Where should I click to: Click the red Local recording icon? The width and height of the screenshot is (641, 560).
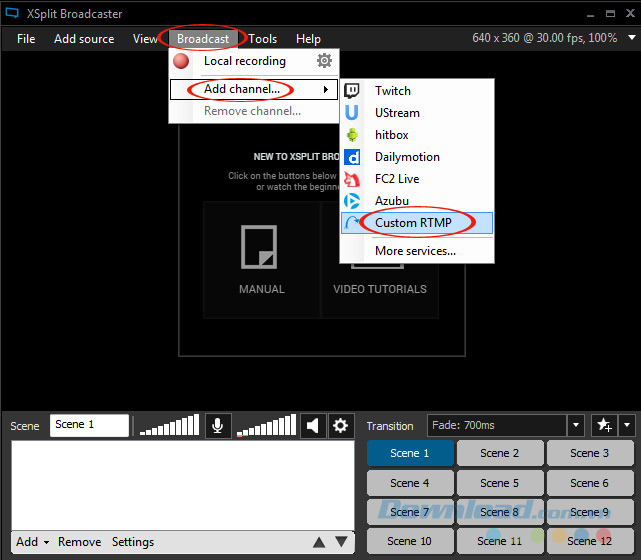[x=181, y=61]
